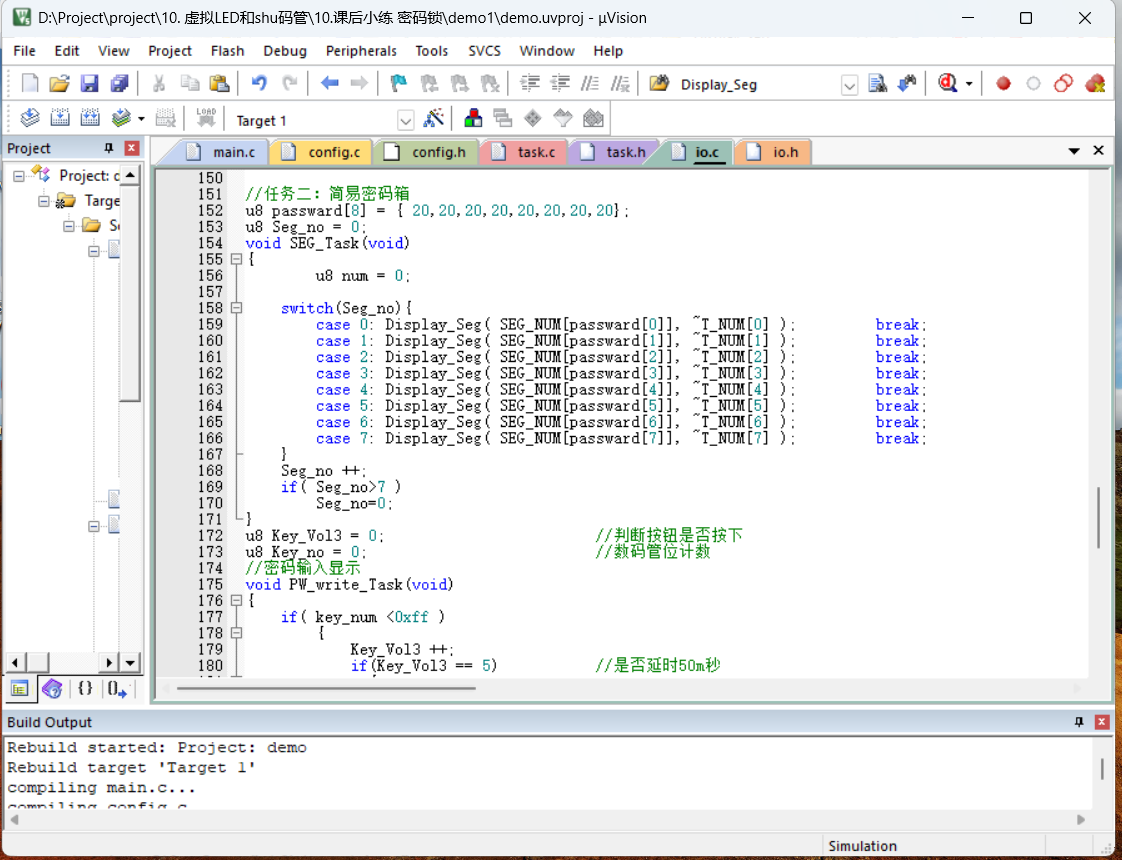Insert breakpoint using red dot icon
Screen dimensions: 1122x860
point(1003,84)
